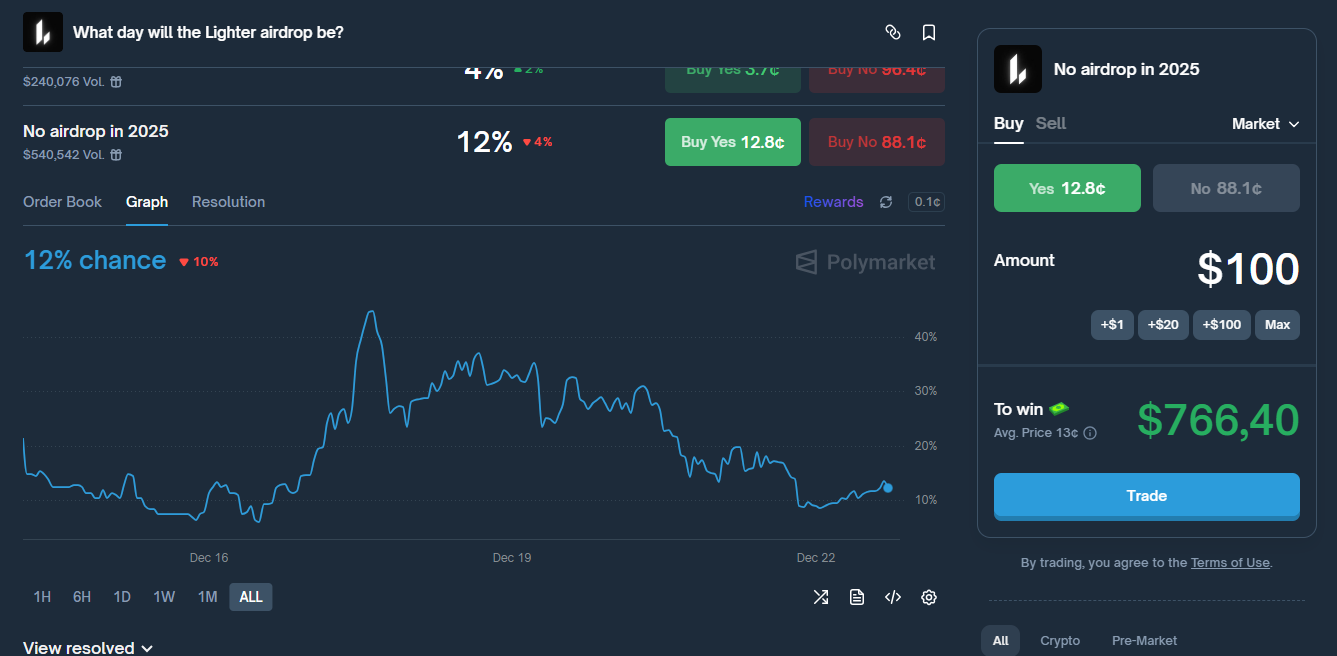Bookmark this market
The width and height of the screenshot is (1337, 656).
(929, 31)
